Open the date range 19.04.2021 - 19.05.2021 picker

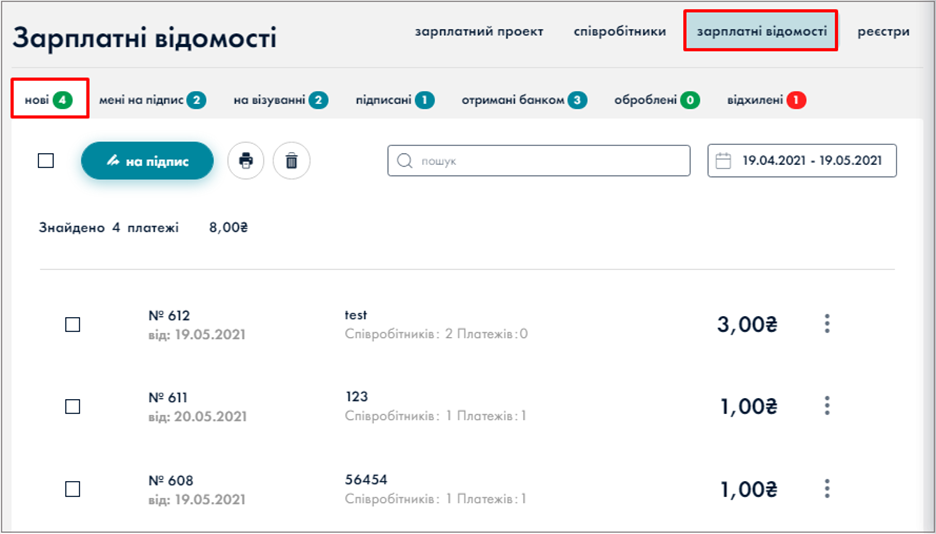tap(811, 160)
